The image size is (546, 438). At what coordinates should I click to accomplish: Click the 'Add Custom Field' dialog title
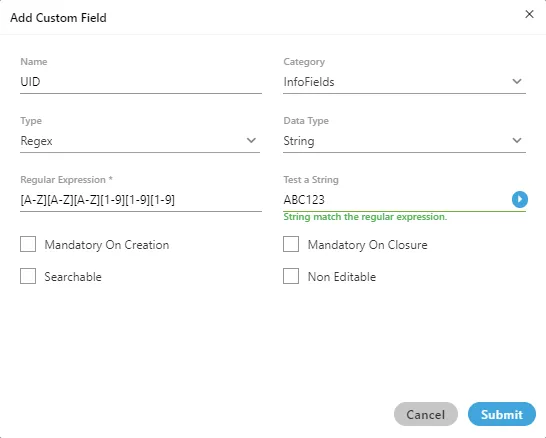tap(58, 18)
